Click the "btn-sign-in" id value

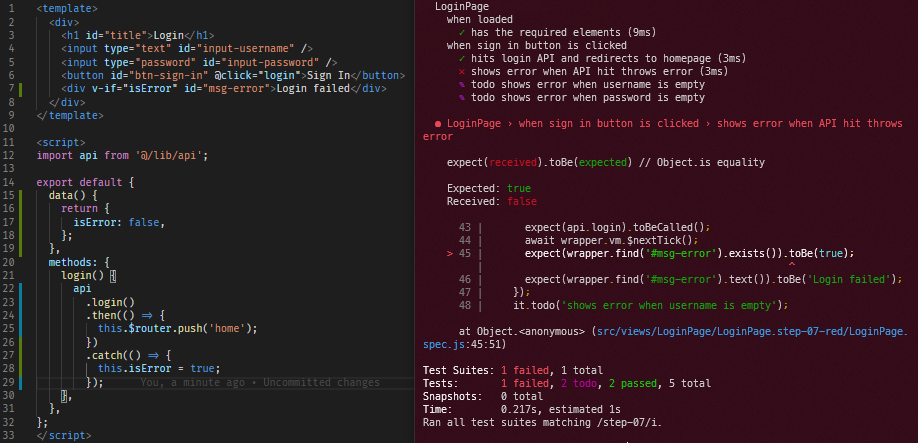pyautogui.click(x=174, y=75)
